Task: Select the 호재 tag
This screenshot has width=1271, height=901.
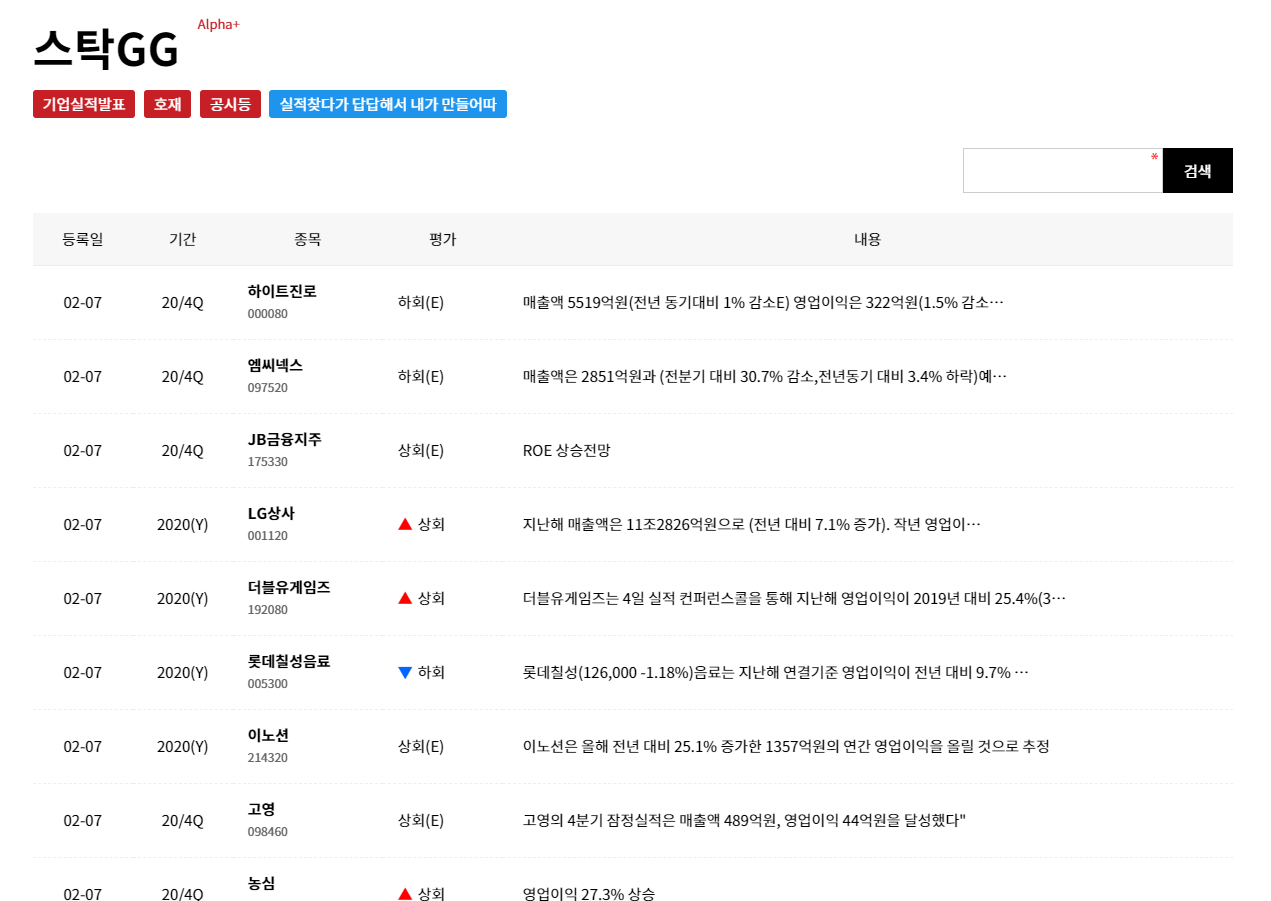Action: (167, 104)
